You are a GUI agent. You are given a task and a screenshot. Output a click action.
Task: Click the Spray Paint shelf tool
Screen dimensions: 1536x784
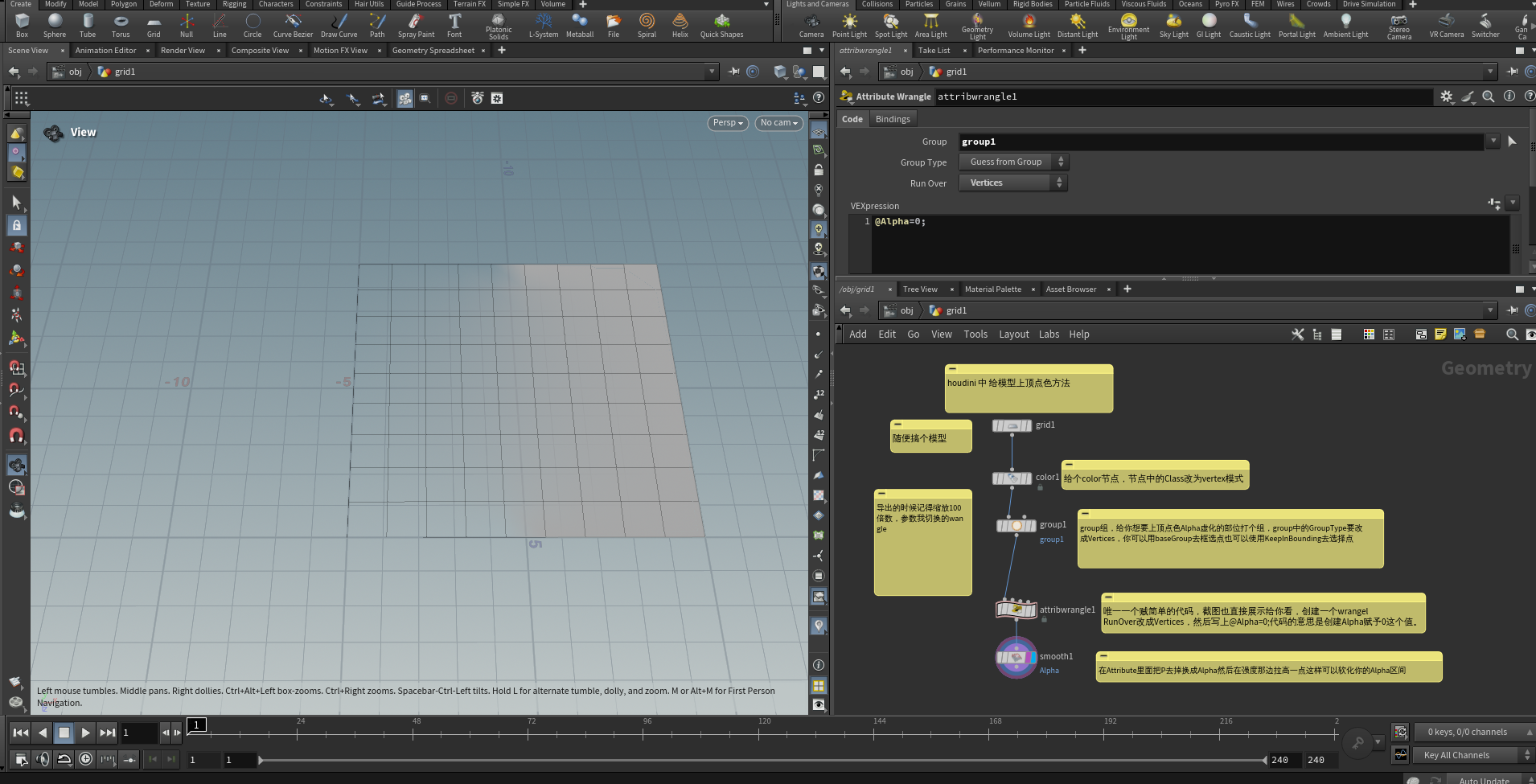(416, 24)
